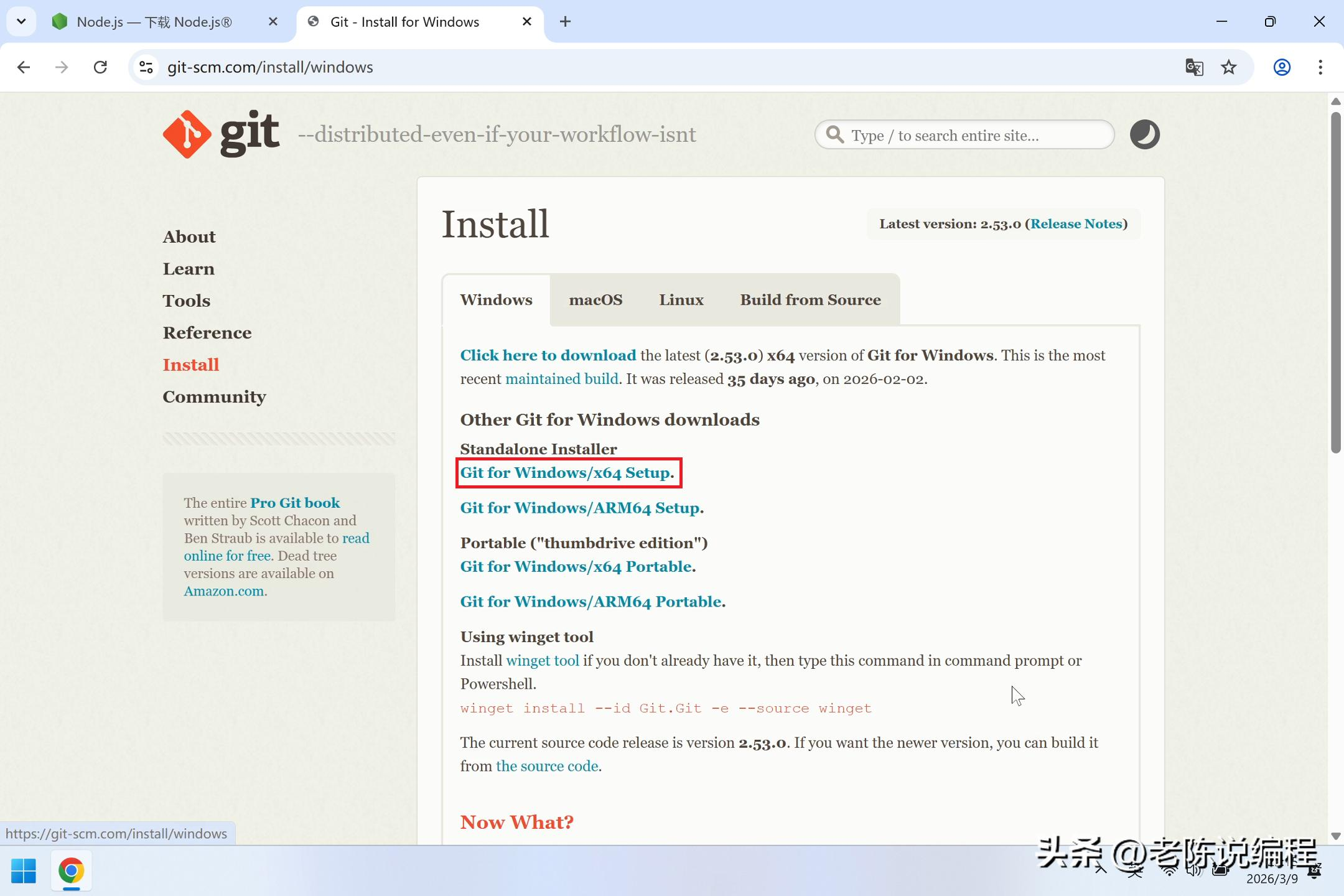Open new tab with plus icon
This screenshot has width=1344, height=896.
(565, 22)
